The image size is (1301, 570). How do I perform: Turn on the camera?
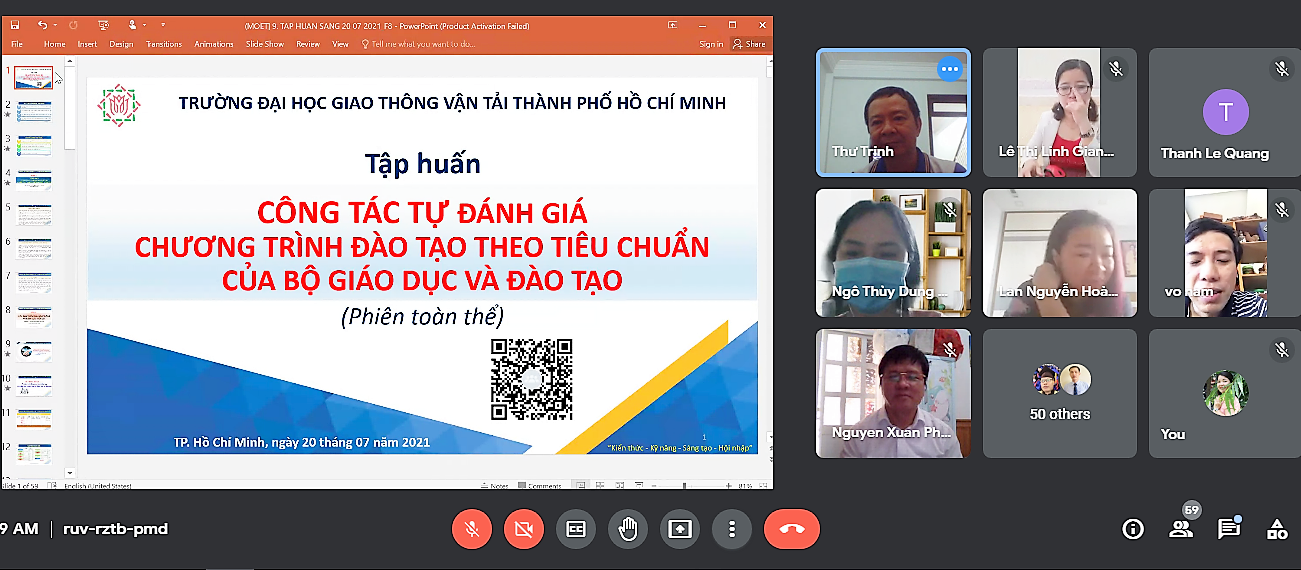click(x=523, y=529)
